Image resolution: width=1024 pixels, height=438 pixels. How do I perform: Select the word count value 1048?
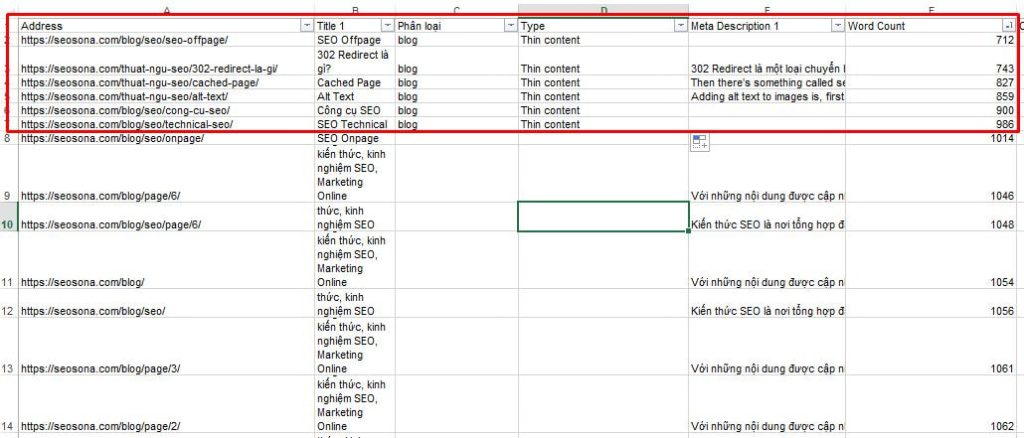tap(1003, 225)
